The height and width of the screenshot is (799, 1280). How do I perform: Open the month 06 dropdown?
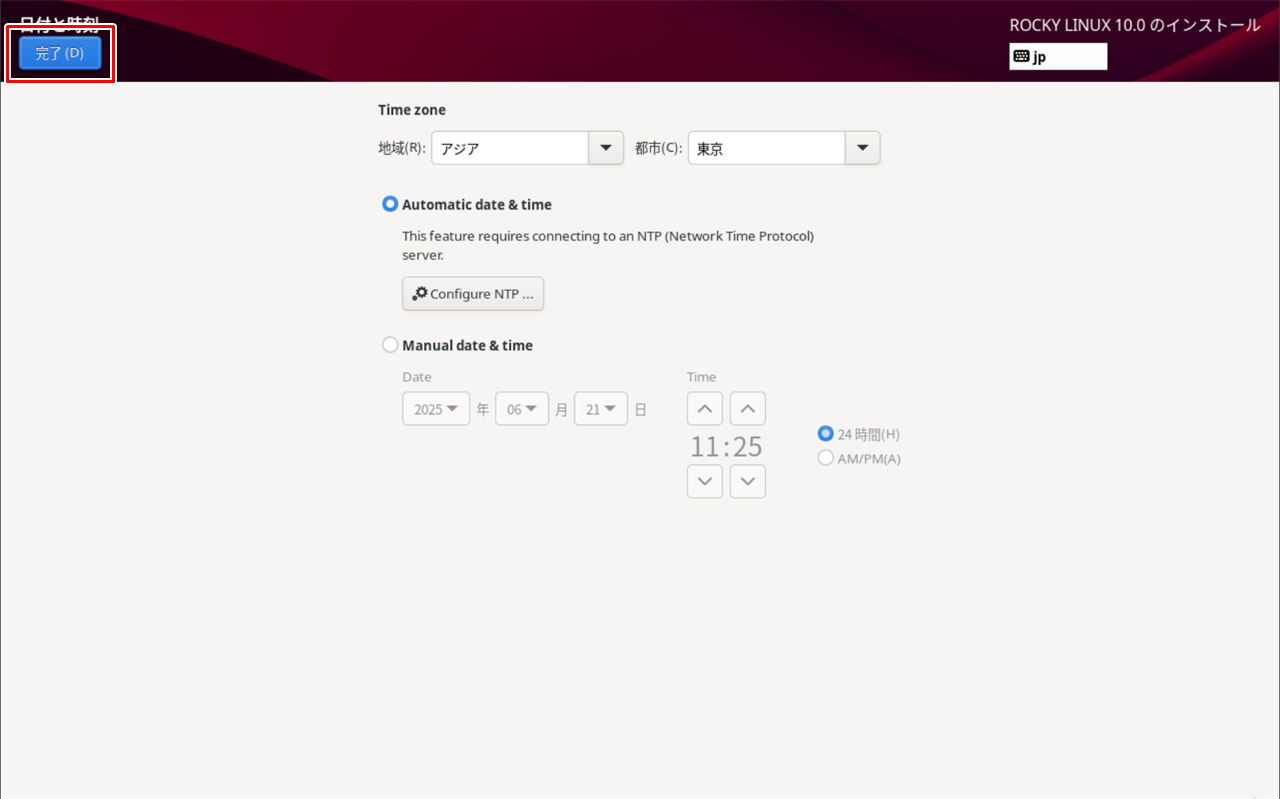[x=522, y=409]
